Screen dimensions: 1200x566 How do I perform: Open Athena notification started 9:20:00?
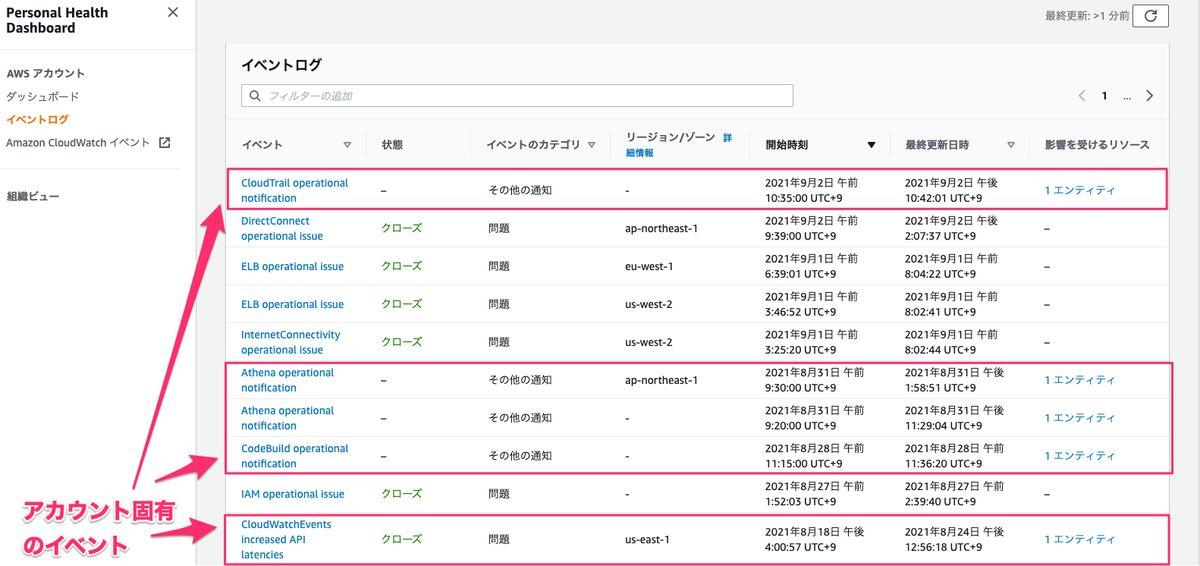(288, 418)
